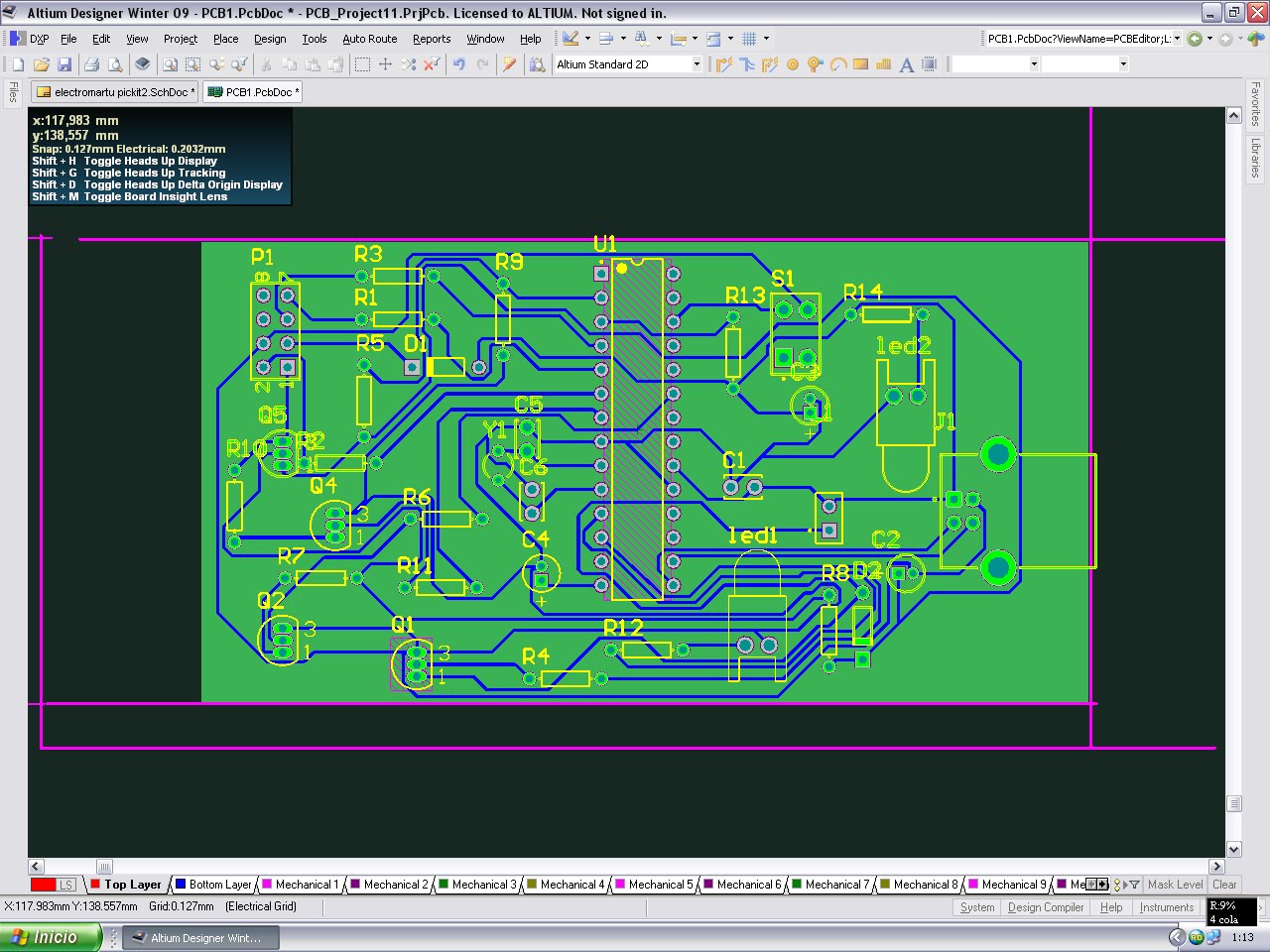The height and width of the screenshot is (952, 1270).
Task: Print the document with the printer icon
Action: [91, 64]
